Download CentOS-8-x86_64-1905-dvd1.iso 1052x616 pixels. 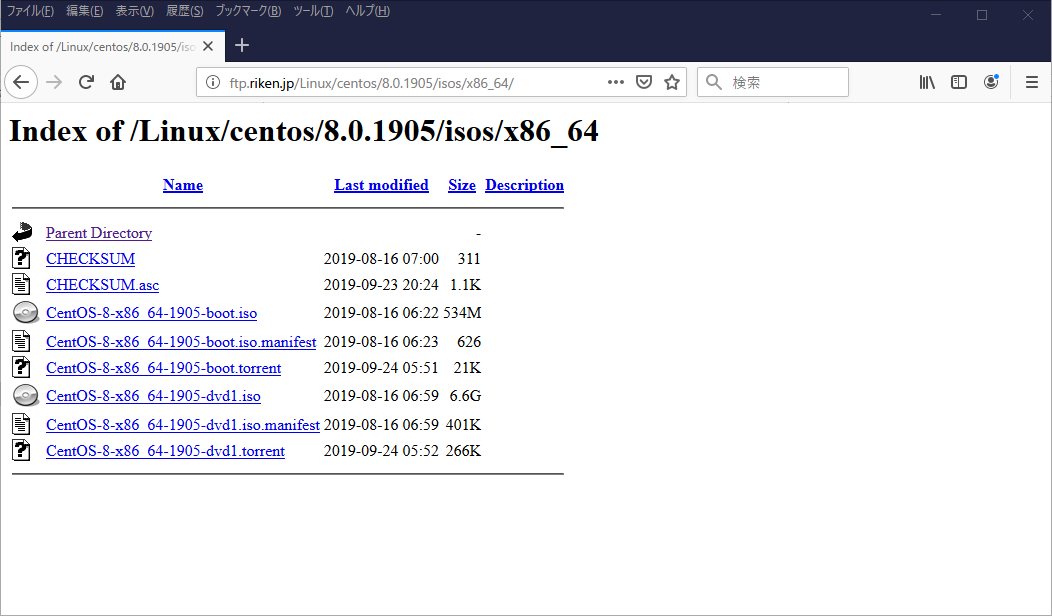(153, 397)
